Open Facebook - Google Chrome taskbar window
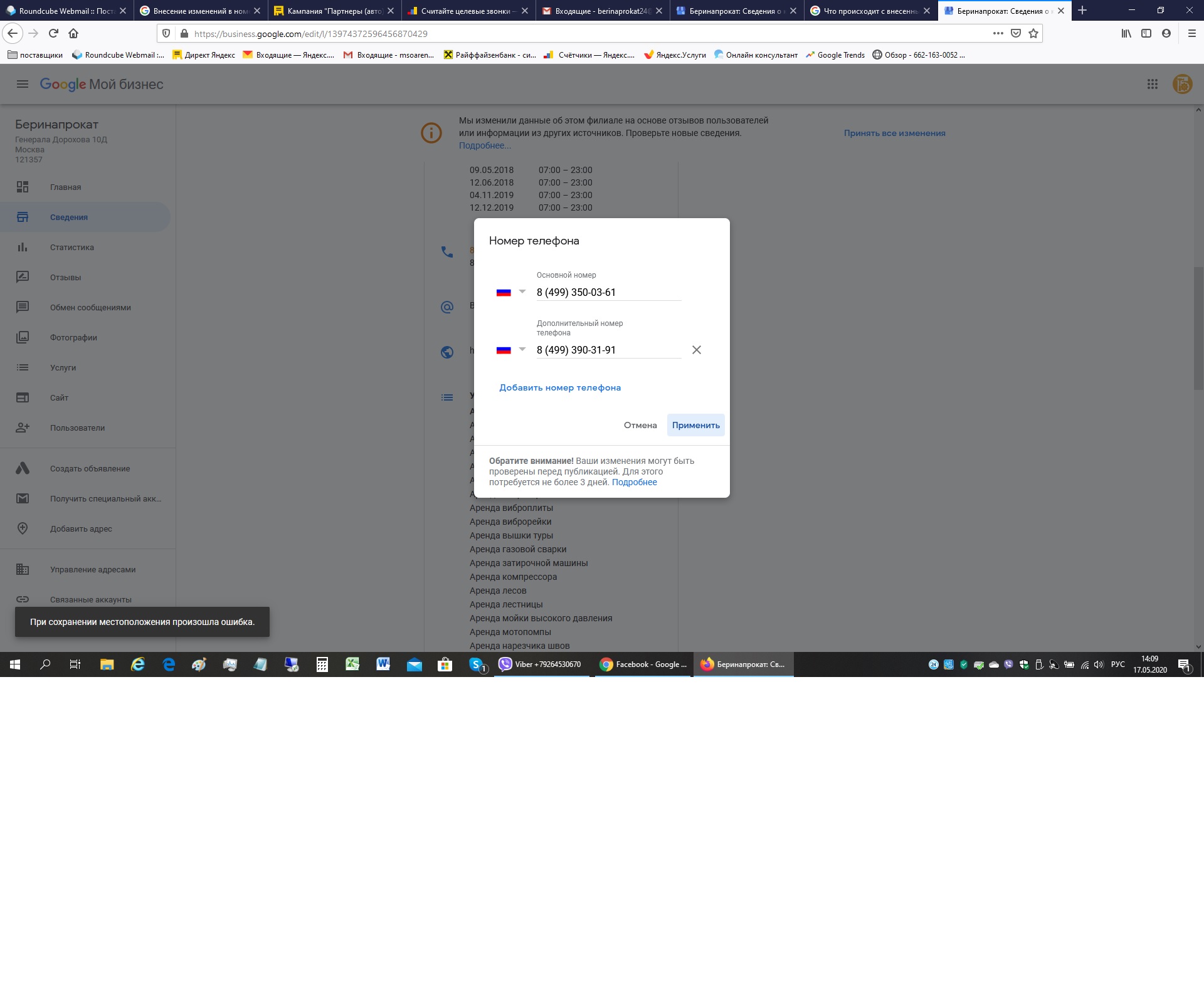 click(643, 664)
